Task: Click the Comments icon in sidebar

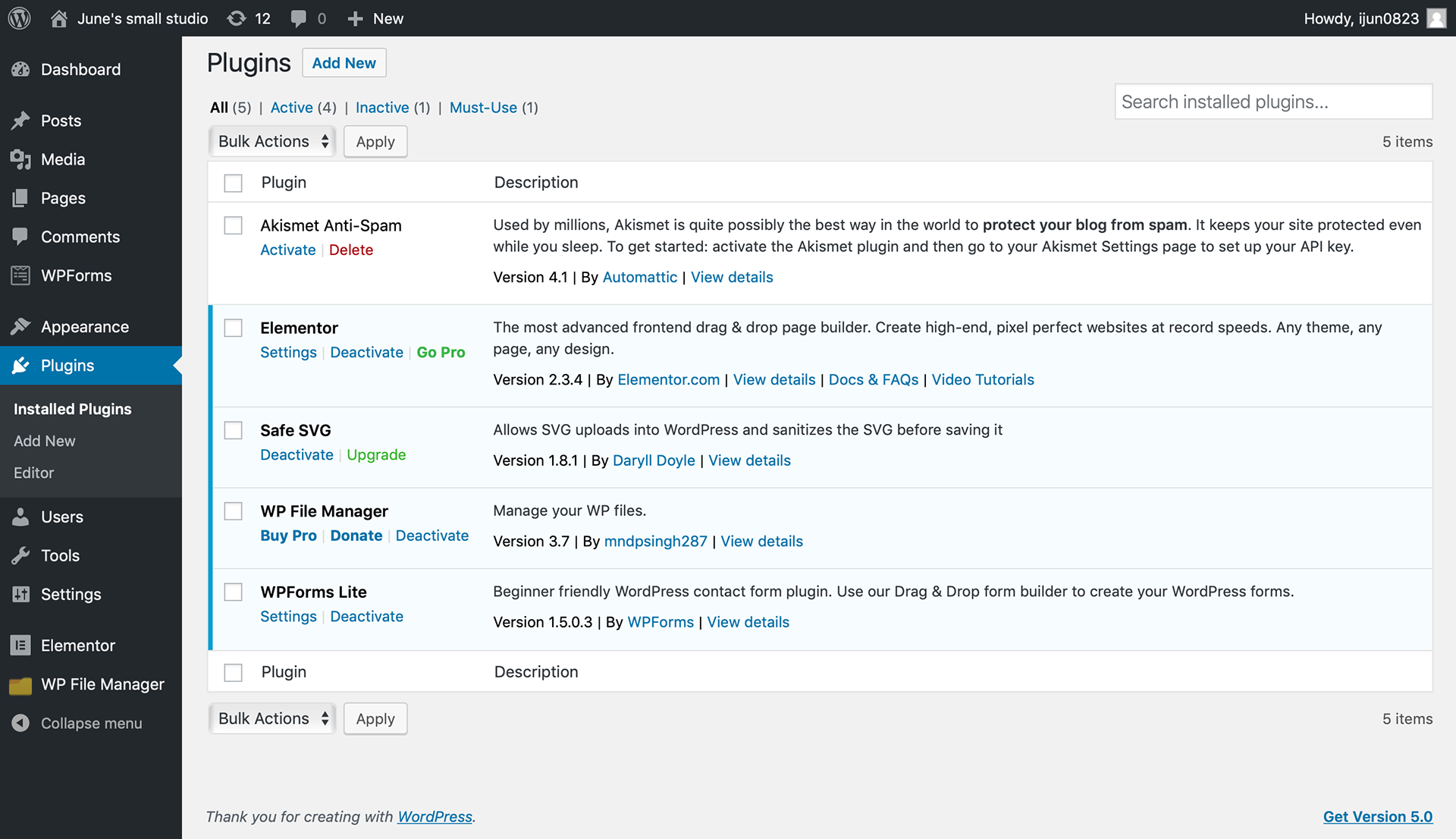Action: click(x=20, y=237)
